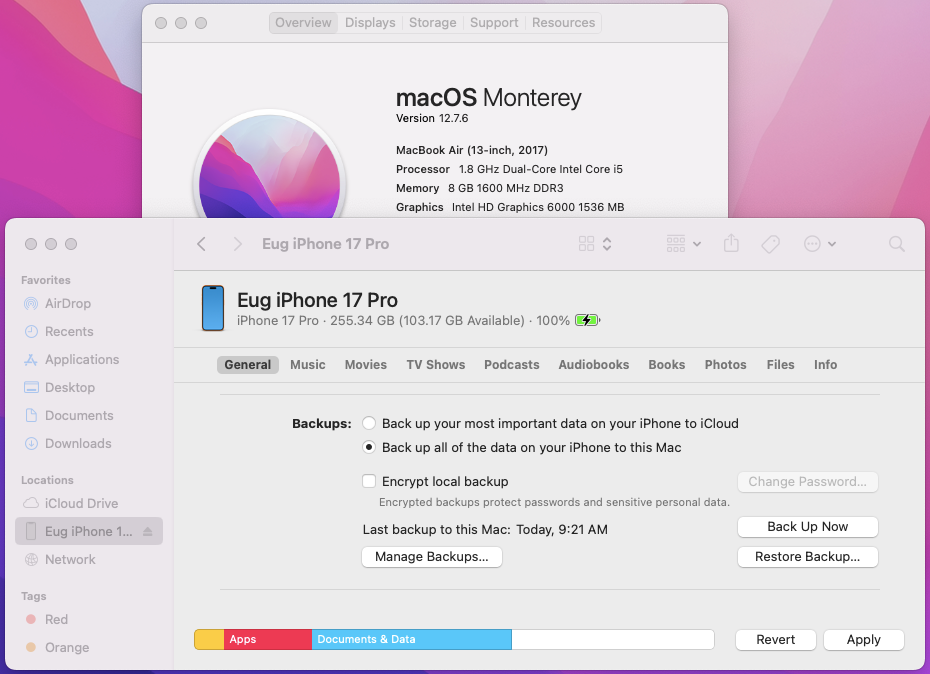
Task: Open Storage tab in About This Mac
Action: point(433,23)
